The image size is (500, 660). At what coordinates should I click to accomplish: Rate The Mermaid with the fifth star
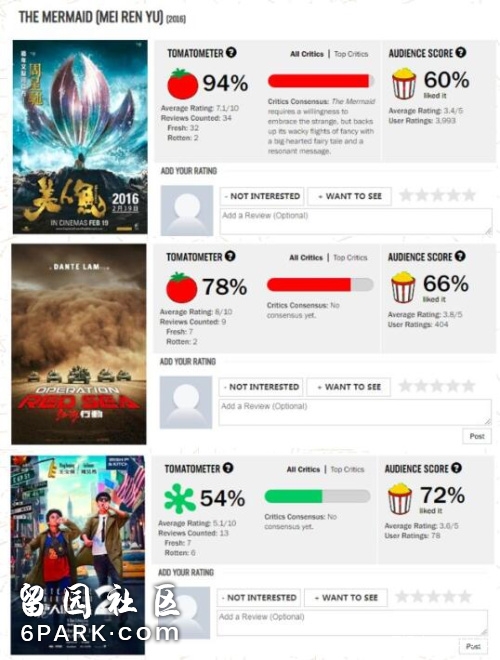click(x=469, y=195)
